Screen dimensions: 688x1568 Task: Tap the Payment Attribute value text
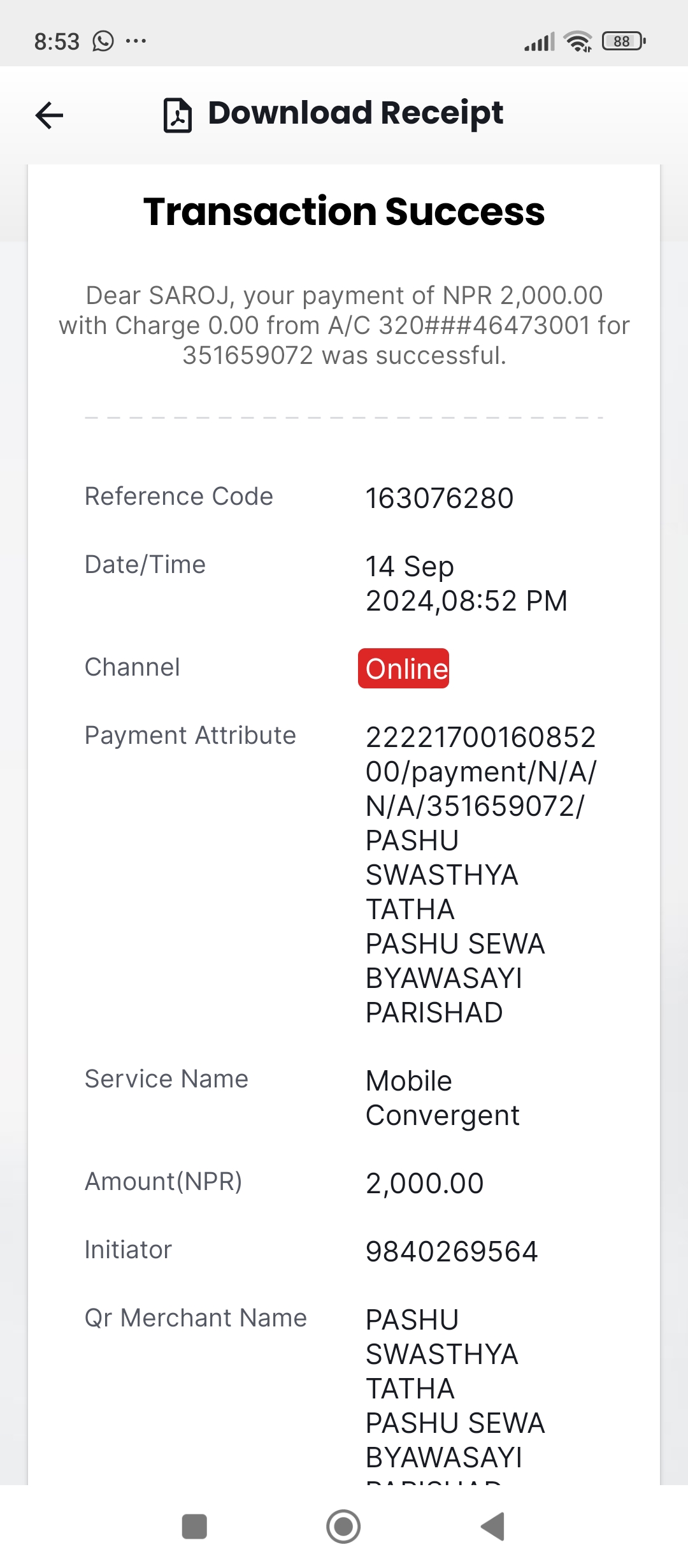pyautogui.click(x=481, y=875)
